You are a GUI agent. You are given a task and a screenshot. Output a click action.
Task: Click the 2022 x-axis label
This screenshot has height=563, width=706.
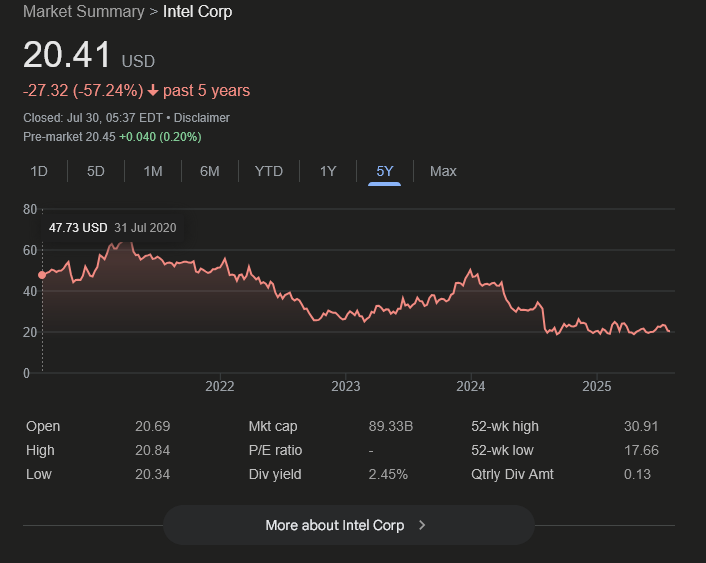220,386
